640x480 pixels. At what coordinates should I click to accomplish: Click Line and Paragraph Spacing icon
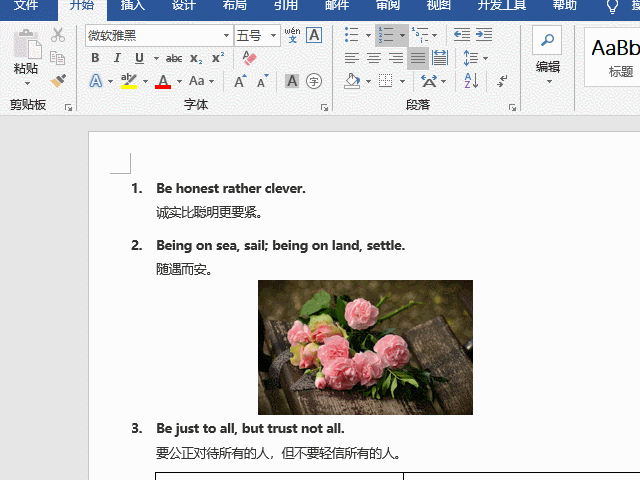(471, 58)
